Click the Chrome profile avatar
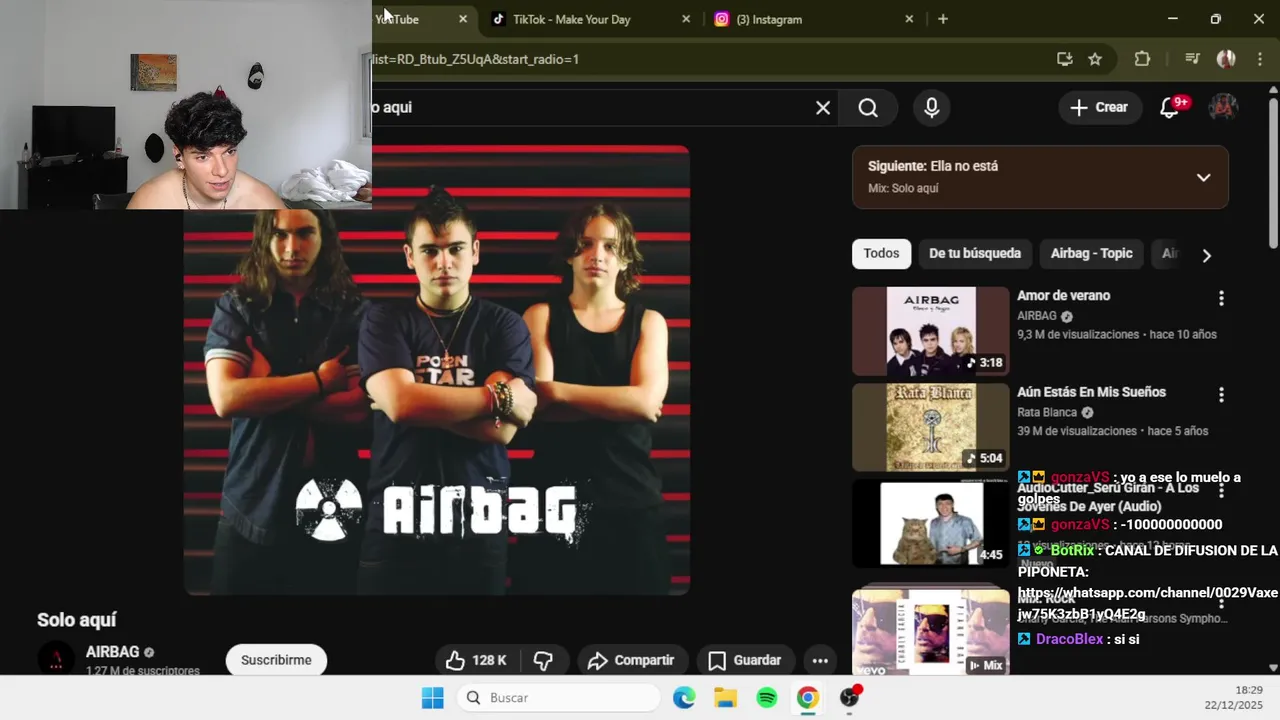This screenshot has width=1280, height=720. [x=1226, y=59]
